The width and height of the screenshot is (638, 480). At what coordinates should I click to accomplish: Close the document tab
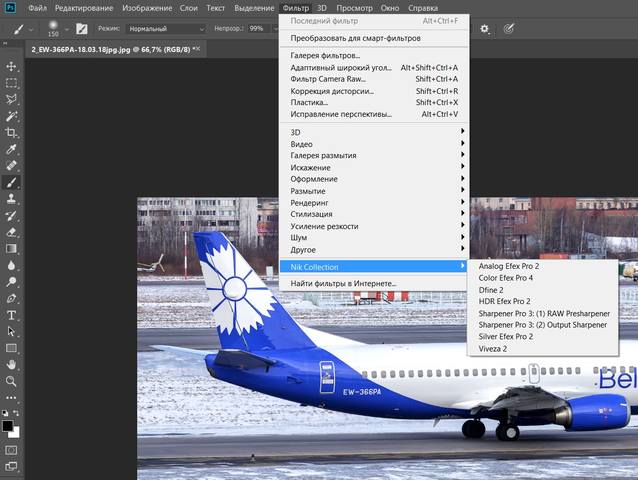tap(198, 49)
